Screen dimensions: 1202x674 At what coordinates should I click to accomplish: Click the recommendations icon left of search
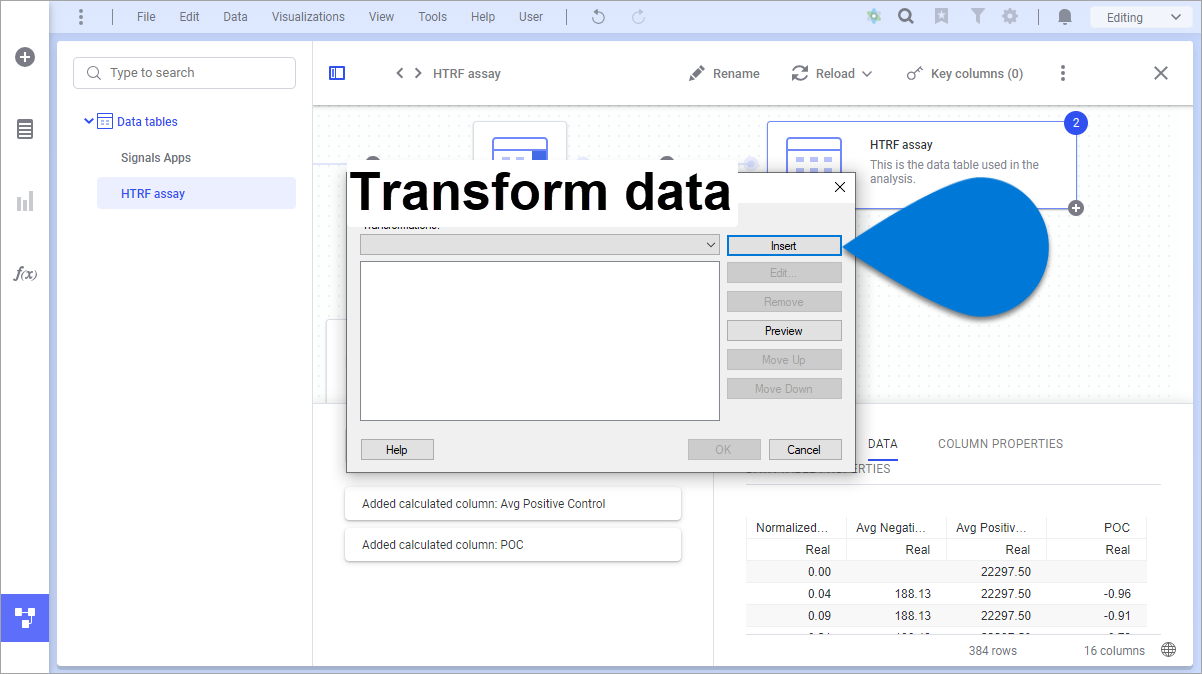tap(874, 17)
